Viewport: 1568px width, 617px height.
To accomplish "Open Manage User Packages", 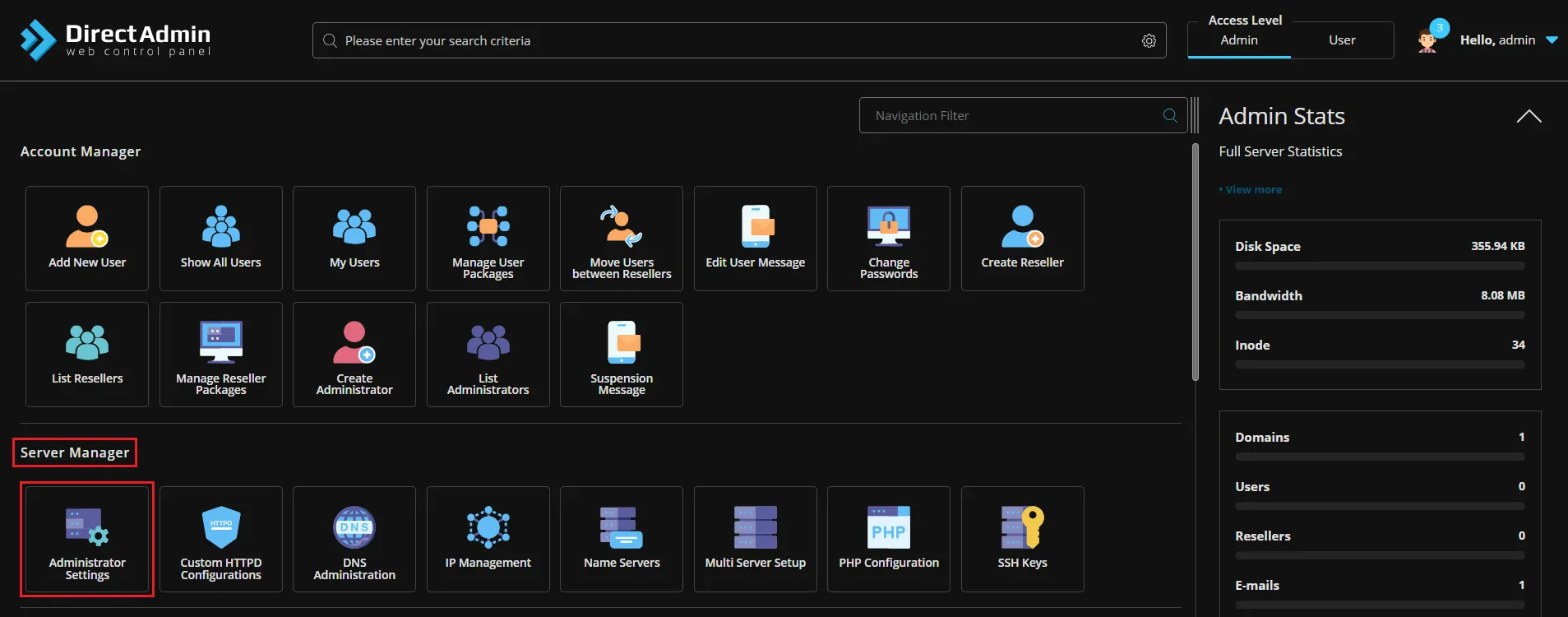I will [x=488, y=239].
